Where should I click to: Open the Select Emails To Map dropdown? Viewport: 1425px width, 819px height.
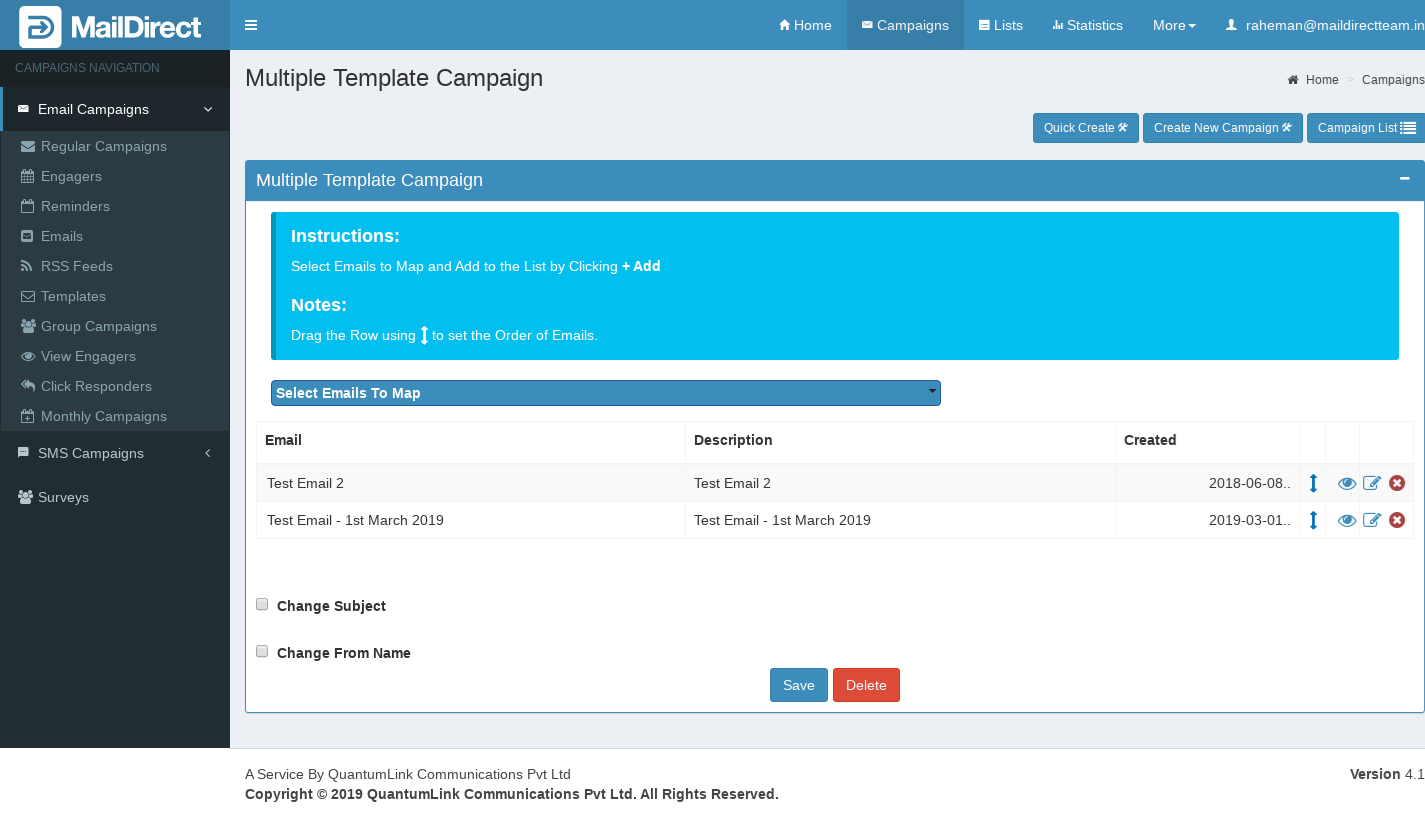coord(605,393)
